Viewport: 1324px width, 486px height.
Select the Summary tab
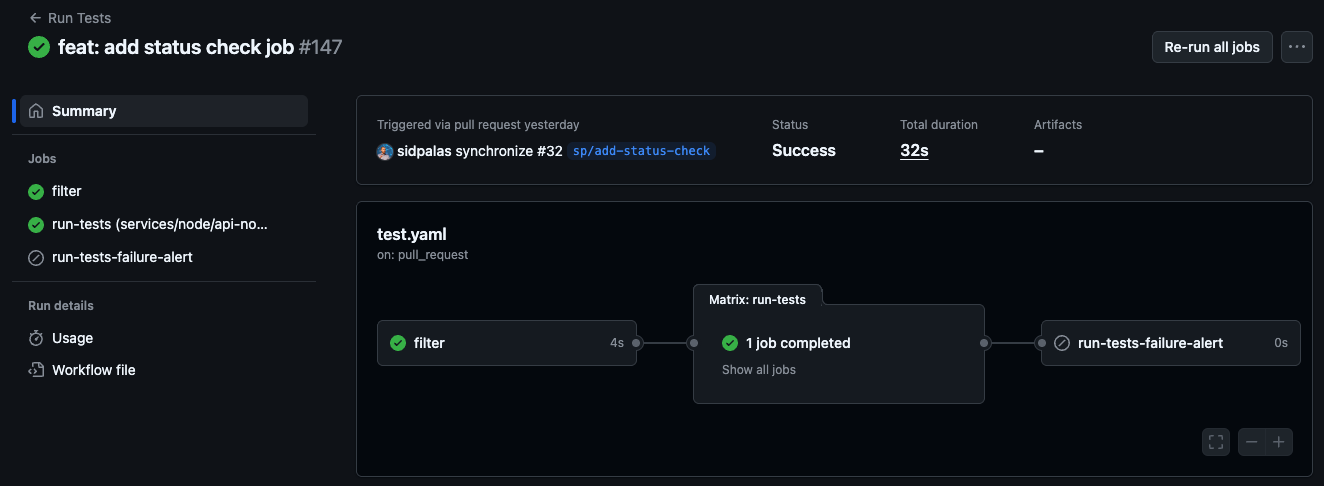(x=164, y=111)
